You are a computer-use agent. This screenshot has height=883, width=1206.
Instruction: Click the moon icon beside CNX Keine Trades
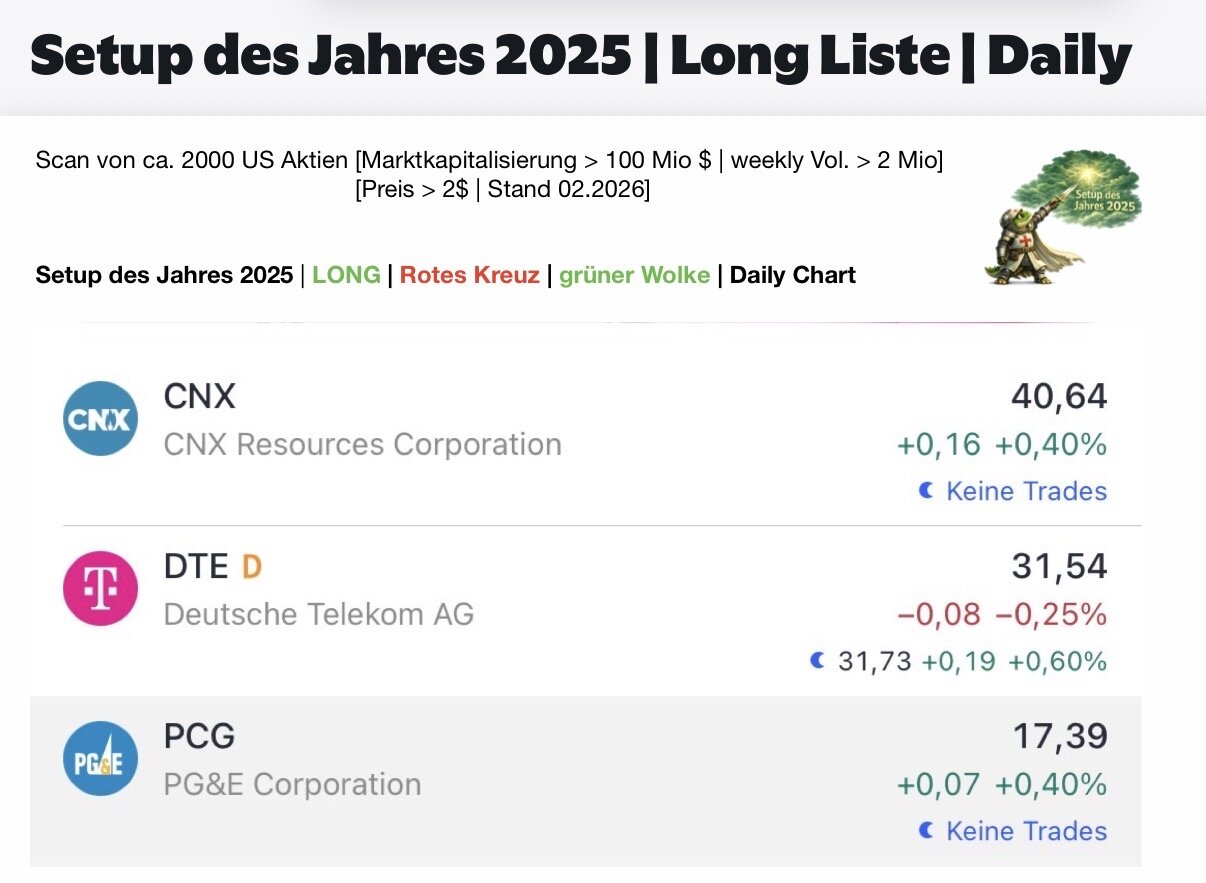926,491
